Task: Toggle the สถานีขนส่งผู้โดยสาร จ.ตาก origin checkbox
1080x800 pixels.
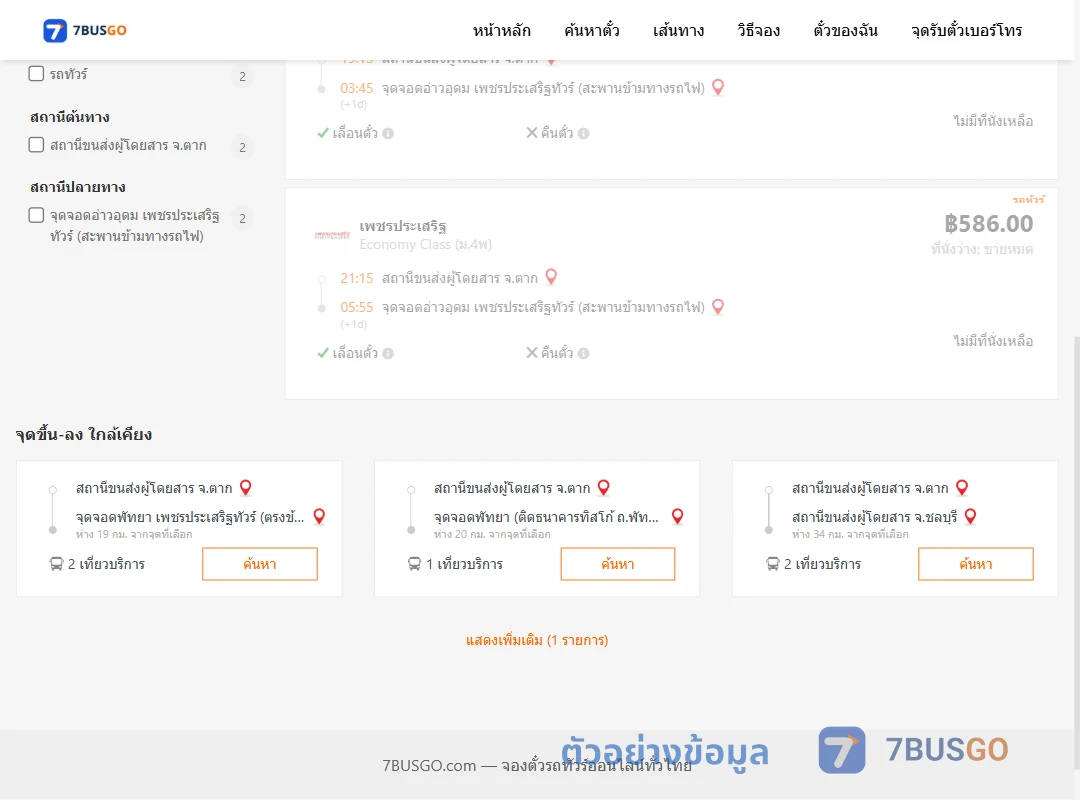Action: tap(36, 145)
